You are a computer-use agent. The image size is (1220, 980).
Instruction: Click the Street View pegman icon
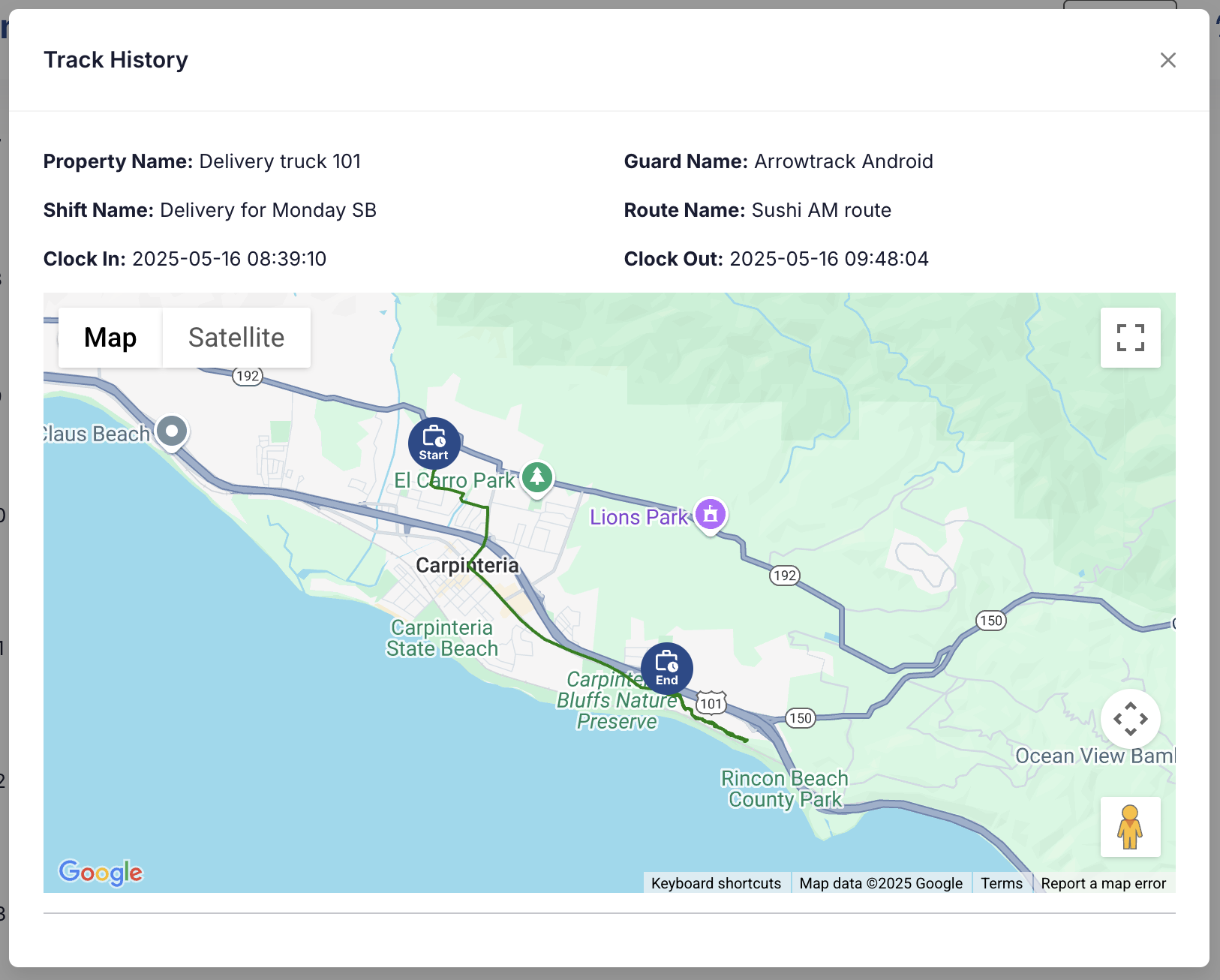coord(1130,827)
